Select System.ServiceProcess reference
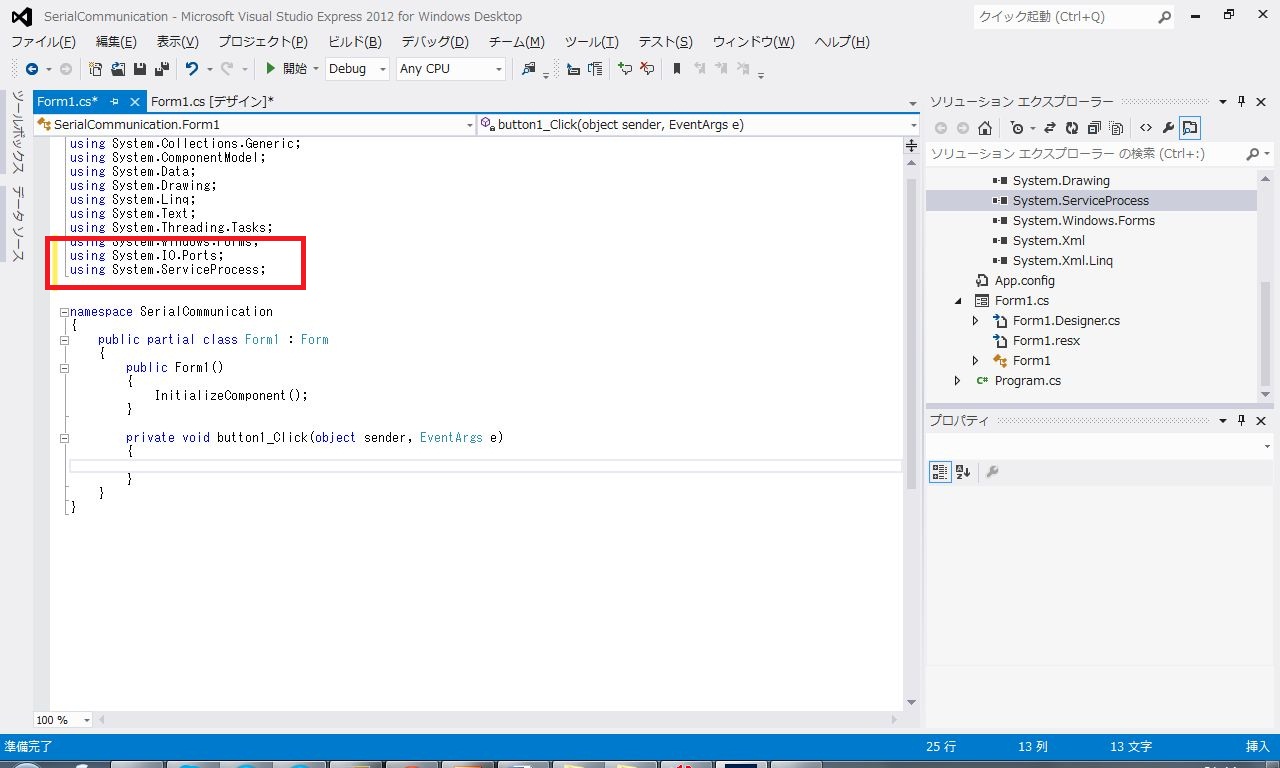This screenshot has width=1280, height=768. click(x=1080, y=200)
